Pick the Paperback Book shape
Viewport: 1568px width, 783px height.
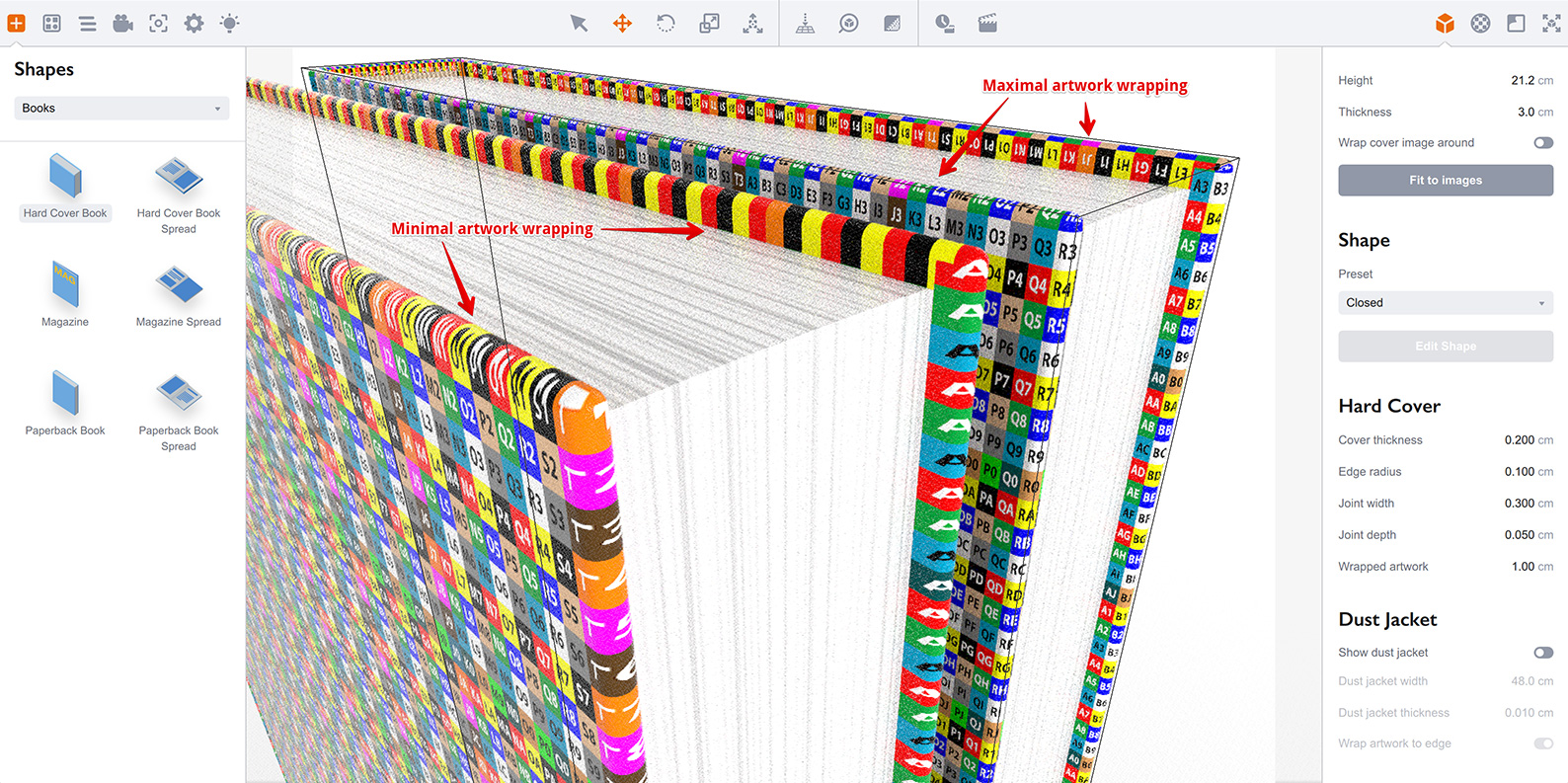tap(65, 403)
